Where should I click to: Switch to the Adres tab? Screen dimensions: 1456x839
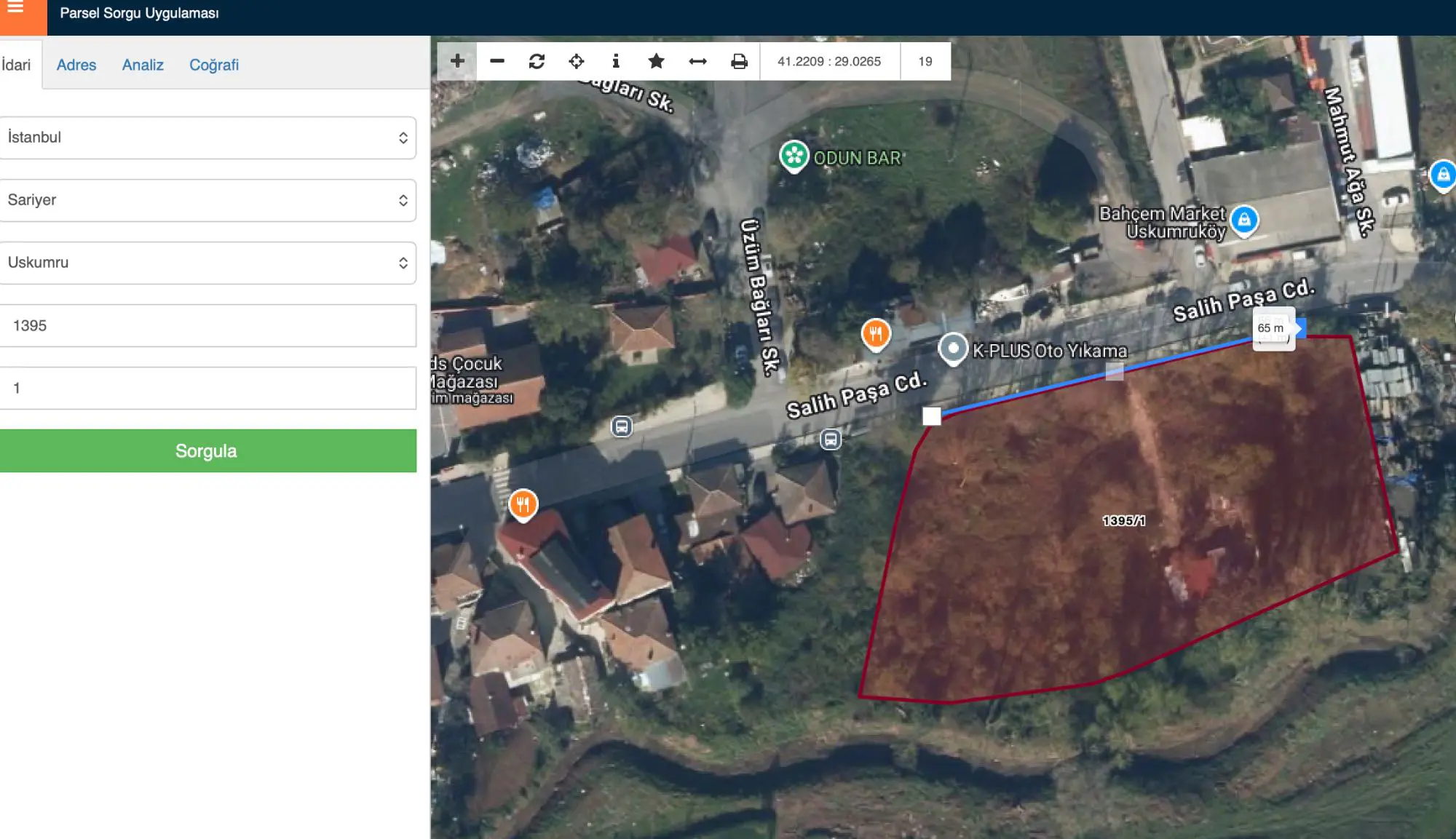point(76,65)
